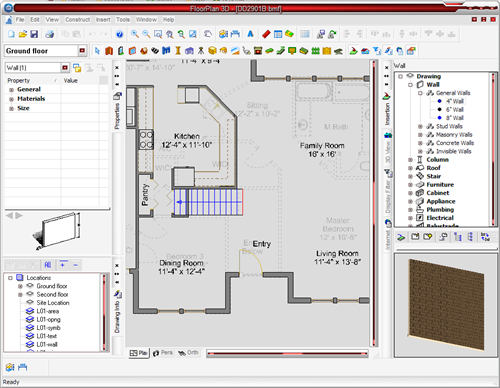The height and width of the screenshot is (388, 500).
Task: Click the drawing area vertical scrollbar
Action: (374, 203)
